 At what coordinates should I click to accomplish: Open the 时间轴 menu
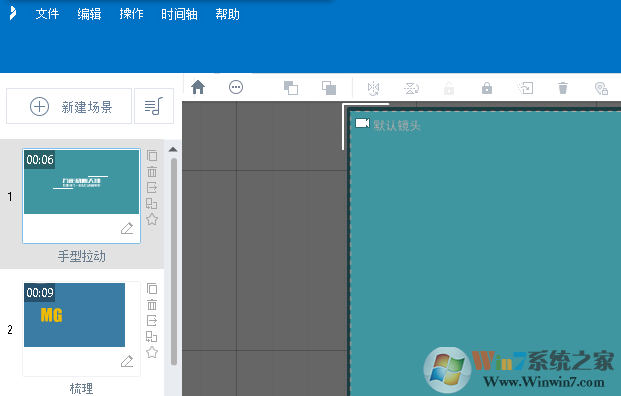click(179, 14)
